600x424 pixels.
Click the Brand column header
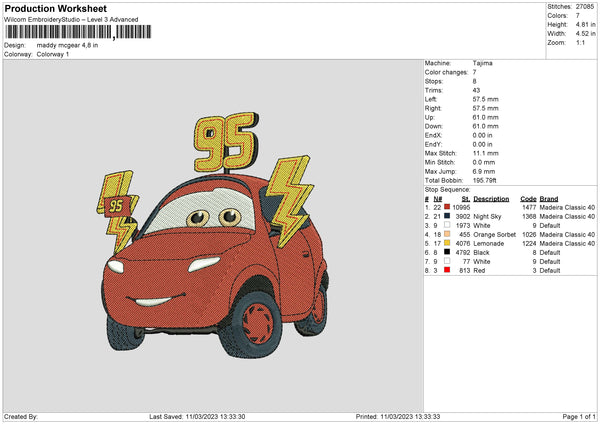pos(549,199)
